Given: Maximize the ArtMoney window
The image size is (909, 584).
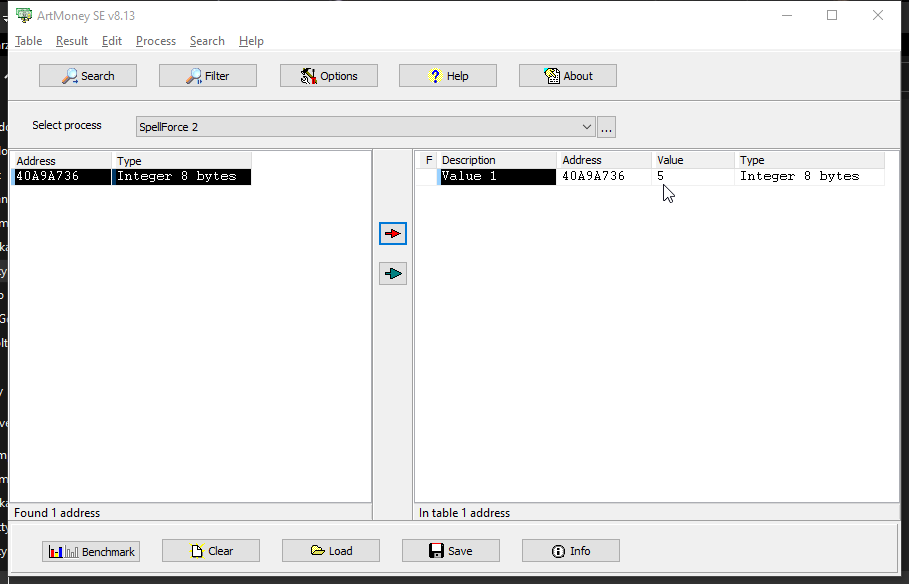Looking at the screenshot, I should point(832,16).
